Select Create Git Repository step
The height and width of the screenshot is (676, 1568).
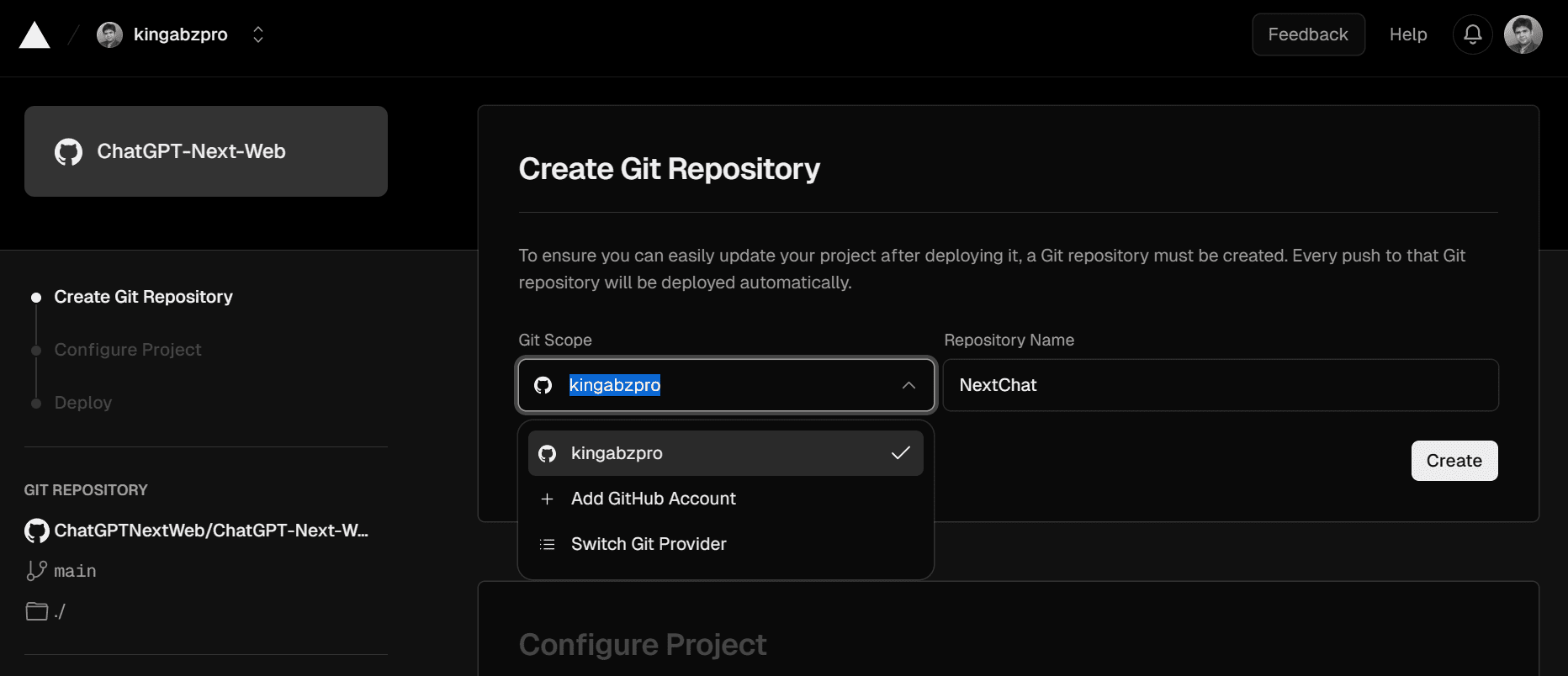tap(143, 297)
